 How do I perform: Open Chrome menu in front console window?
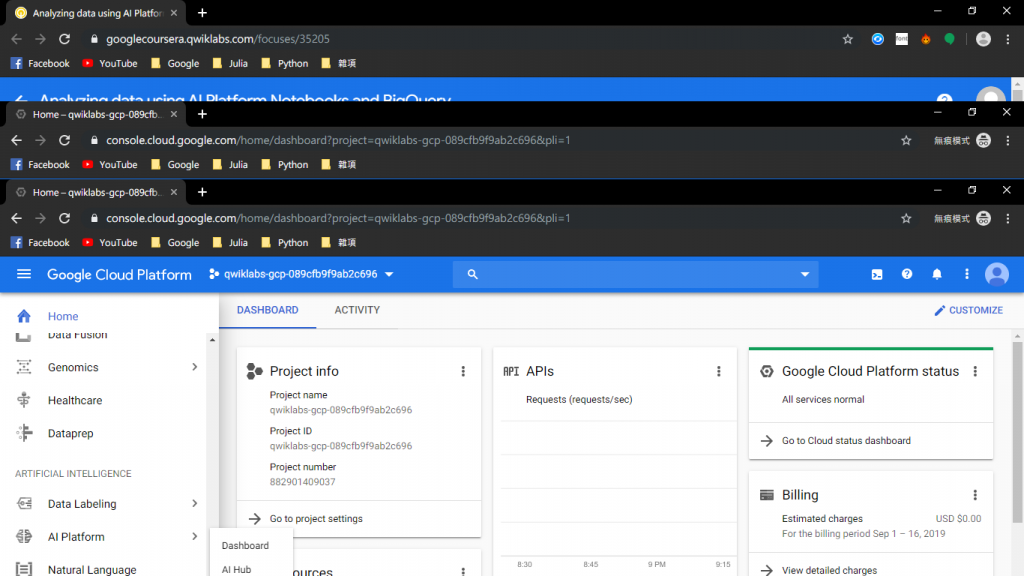(x=1008, y=218)
